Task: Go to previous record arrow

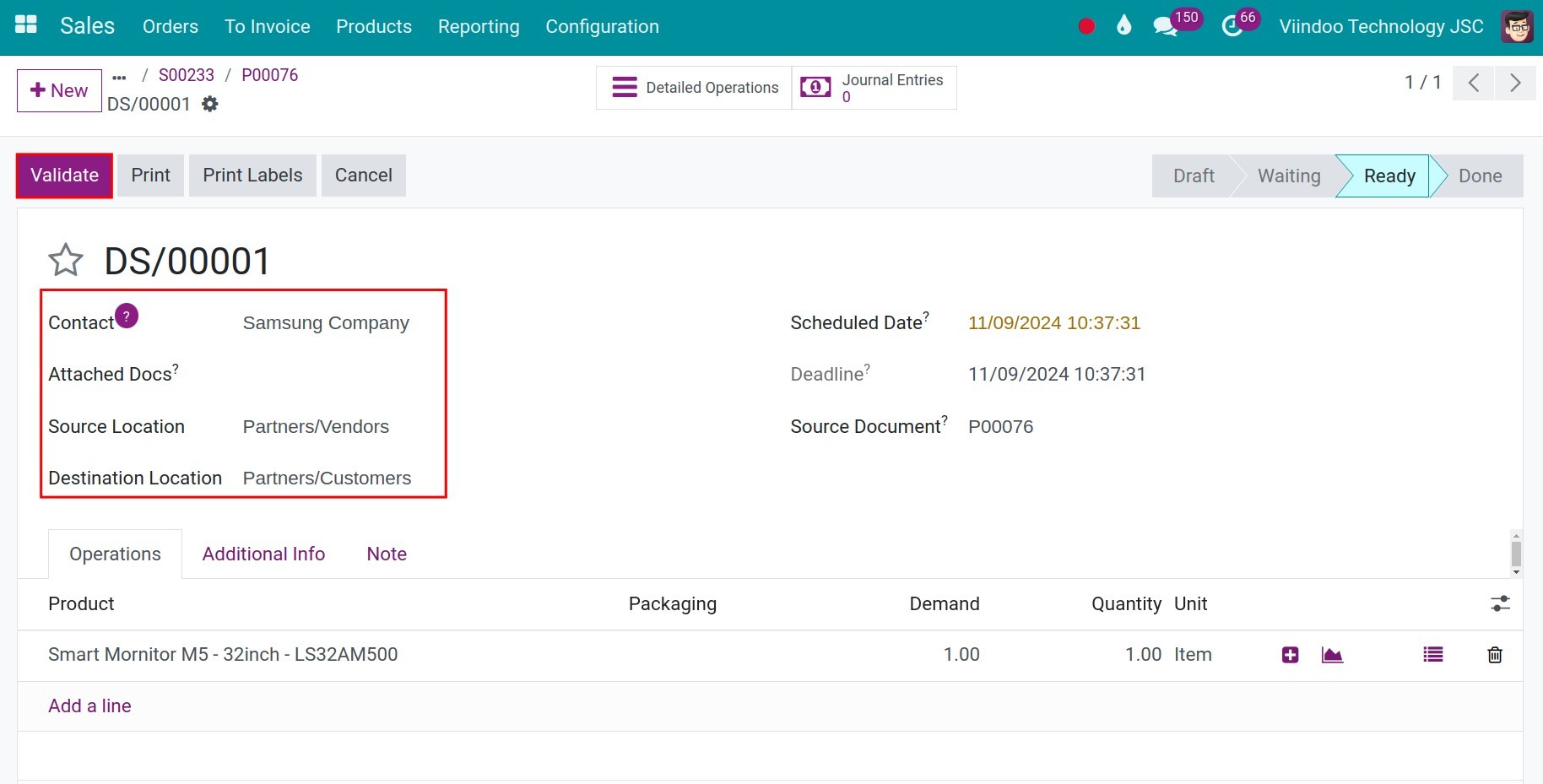Action: [x=1474, y=83]
